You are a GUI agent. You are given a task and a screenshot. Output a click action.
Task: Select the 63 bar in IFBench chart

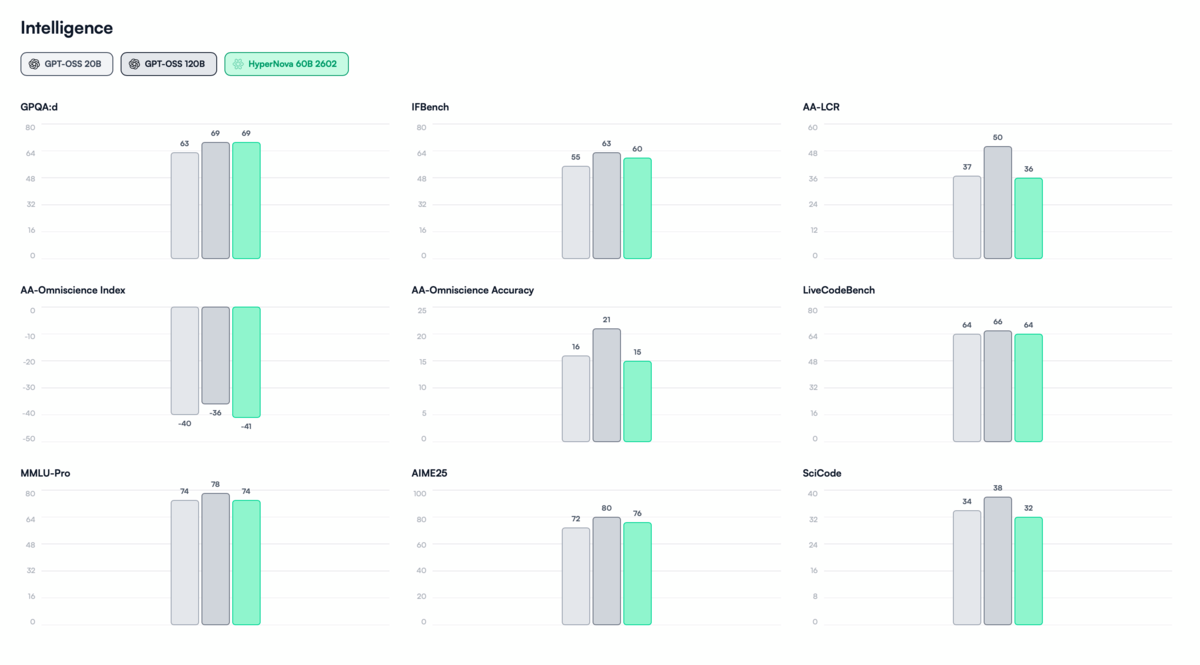[x=606, y=205]
